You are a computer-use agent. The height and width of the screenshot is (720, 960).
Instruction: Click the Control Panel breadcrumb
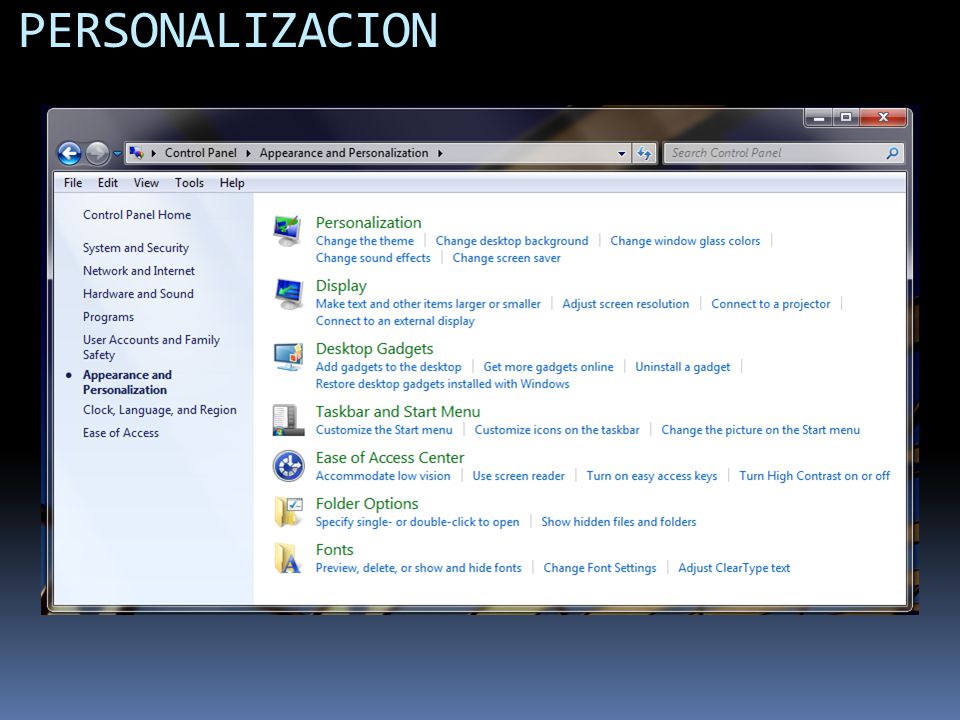201,153
